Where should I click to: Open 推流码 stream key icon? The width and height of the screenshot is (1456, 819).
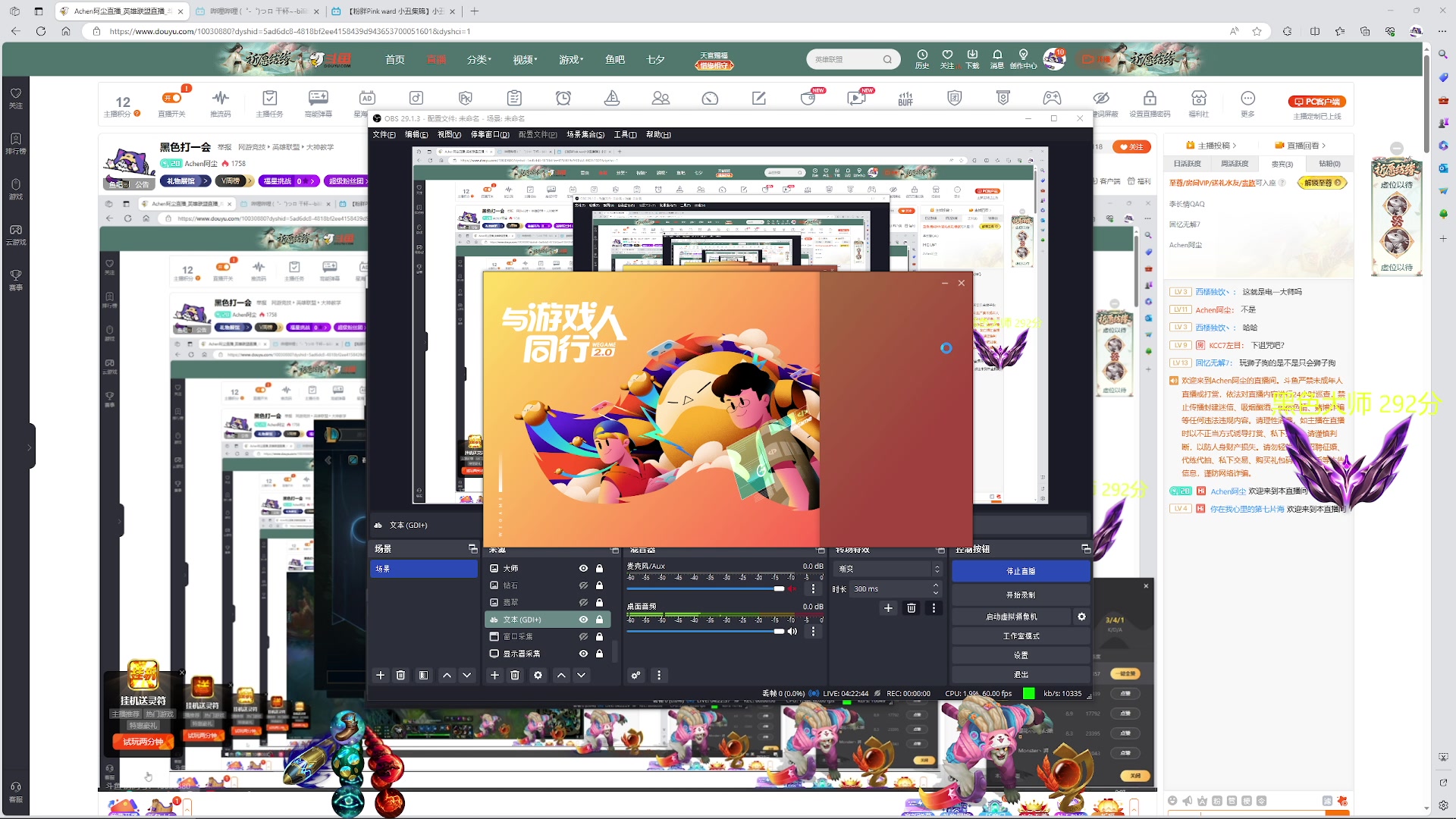(x=221, y=103)
